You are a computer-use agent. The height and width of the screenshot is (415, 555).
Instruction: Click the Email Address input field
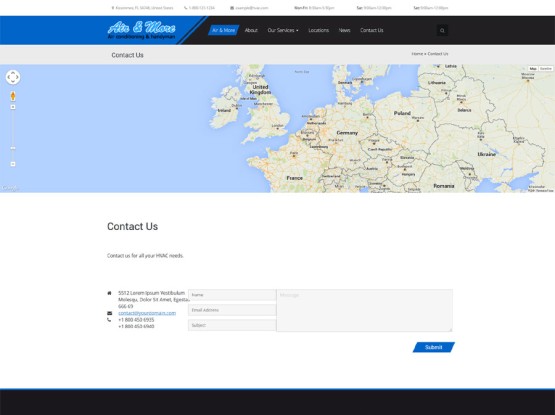click(232, 310)
